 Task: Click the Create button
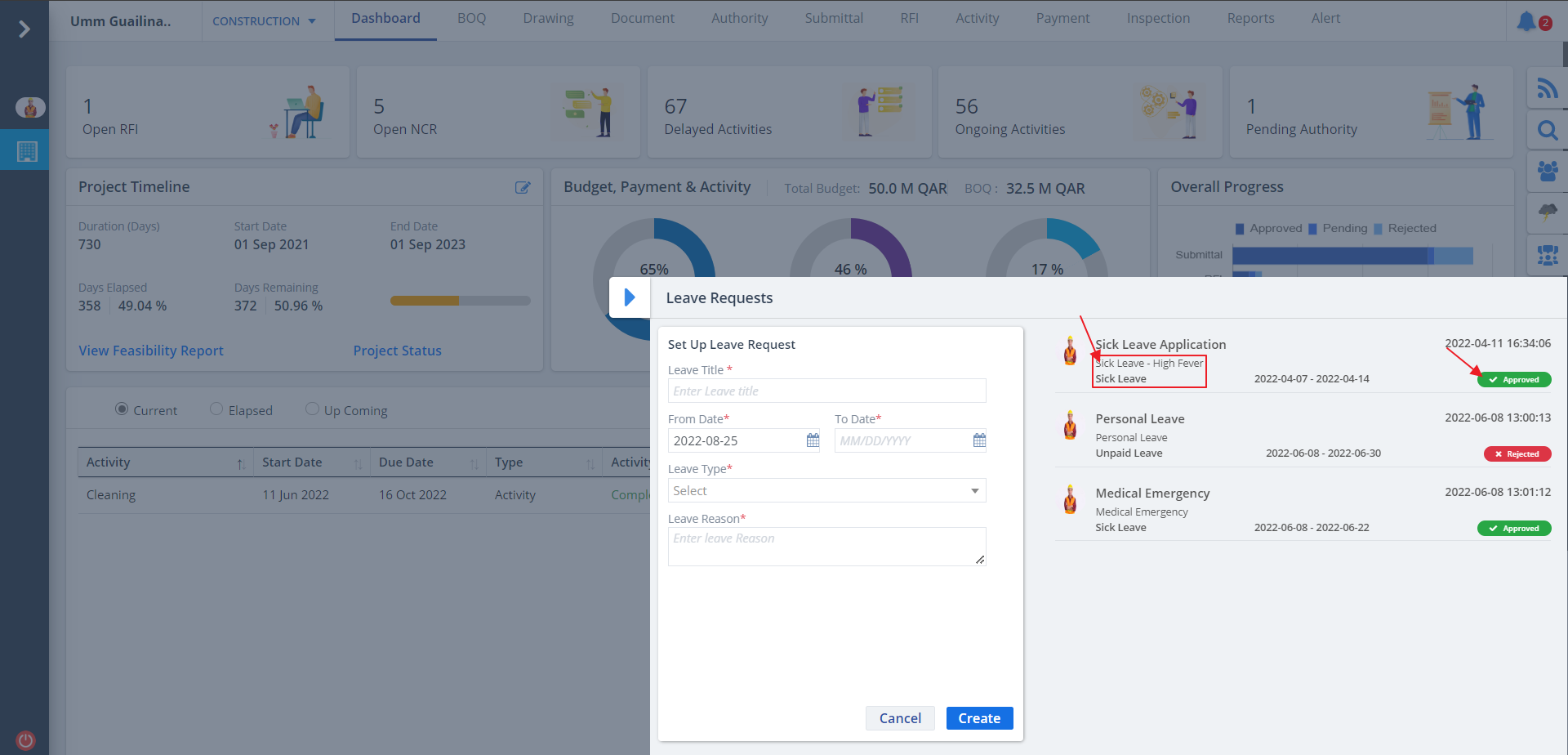click(979, 718)
